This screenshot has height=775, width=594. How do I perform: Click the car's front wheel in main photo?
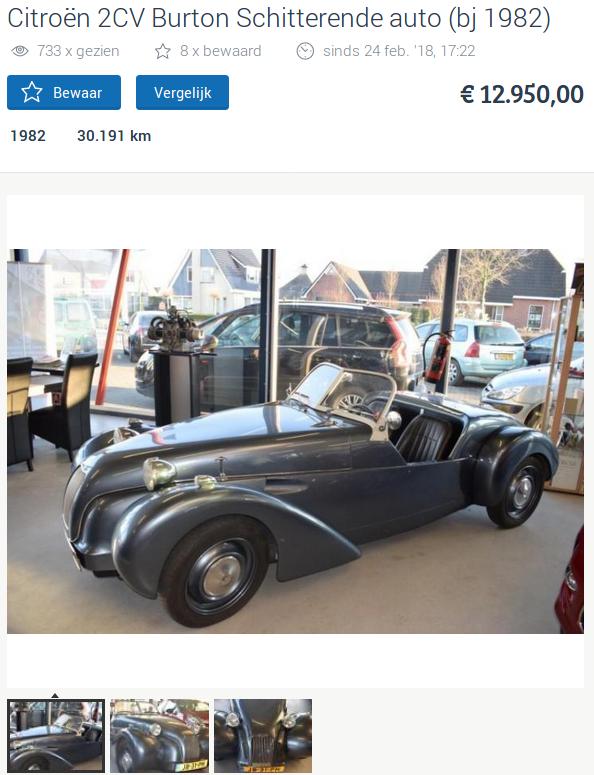click(x=215, y=571)
